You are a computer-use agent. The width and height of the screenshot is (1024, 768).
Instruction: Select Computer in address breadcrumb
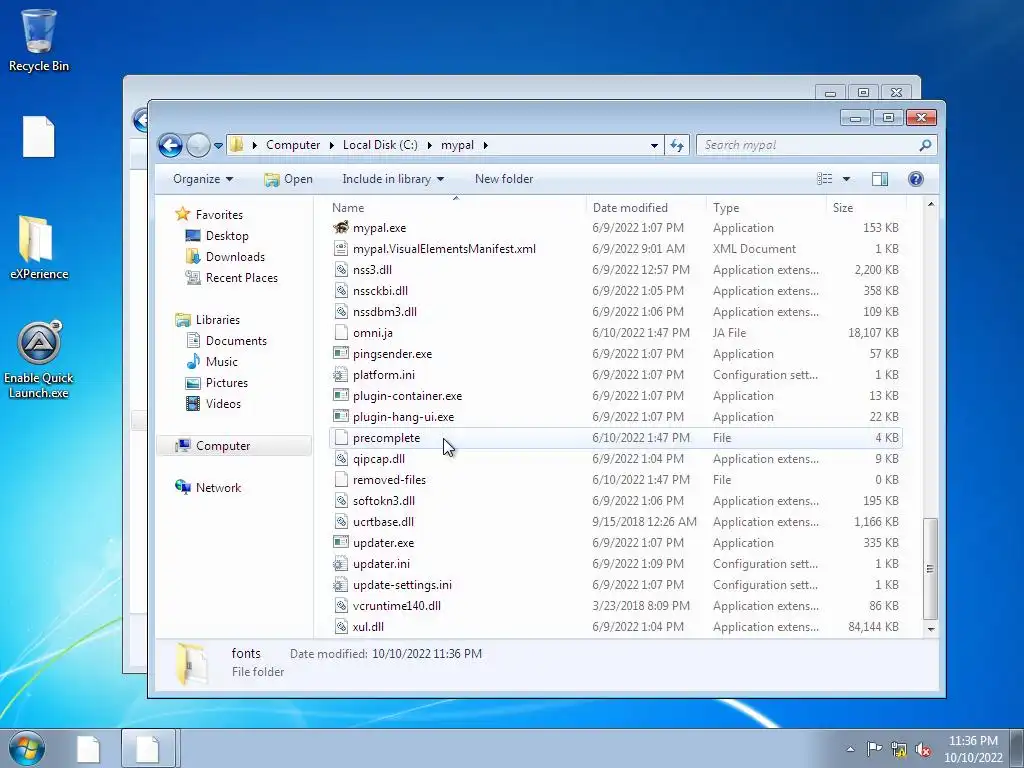pos(293,145)
